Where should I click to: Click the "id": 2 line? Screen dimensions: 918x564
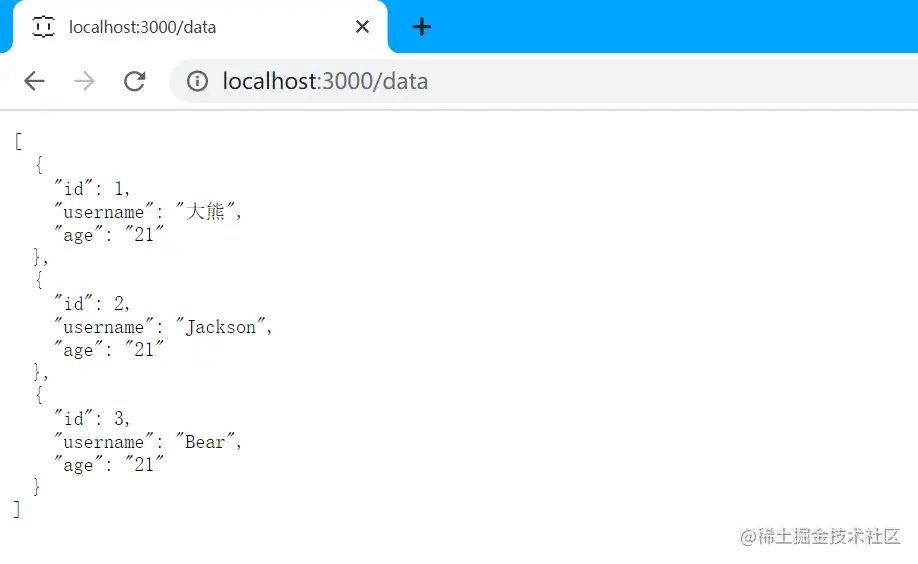click(x=92, y=303)
